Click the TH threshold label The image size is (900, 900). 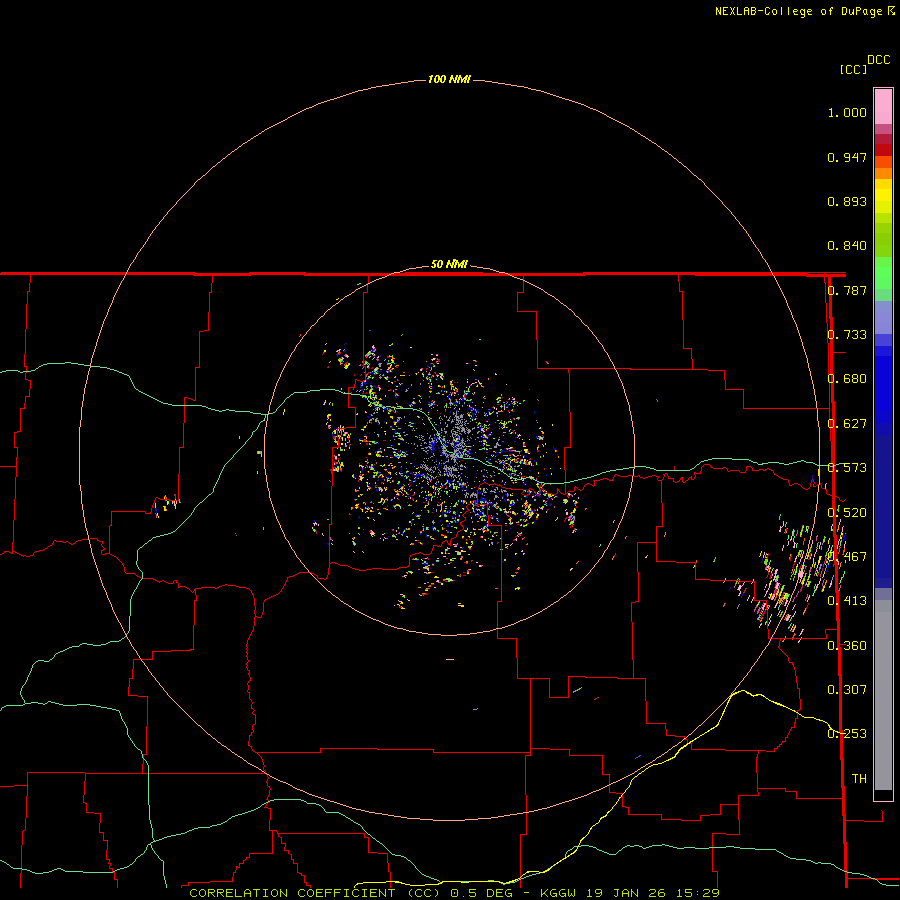point(859,778)
